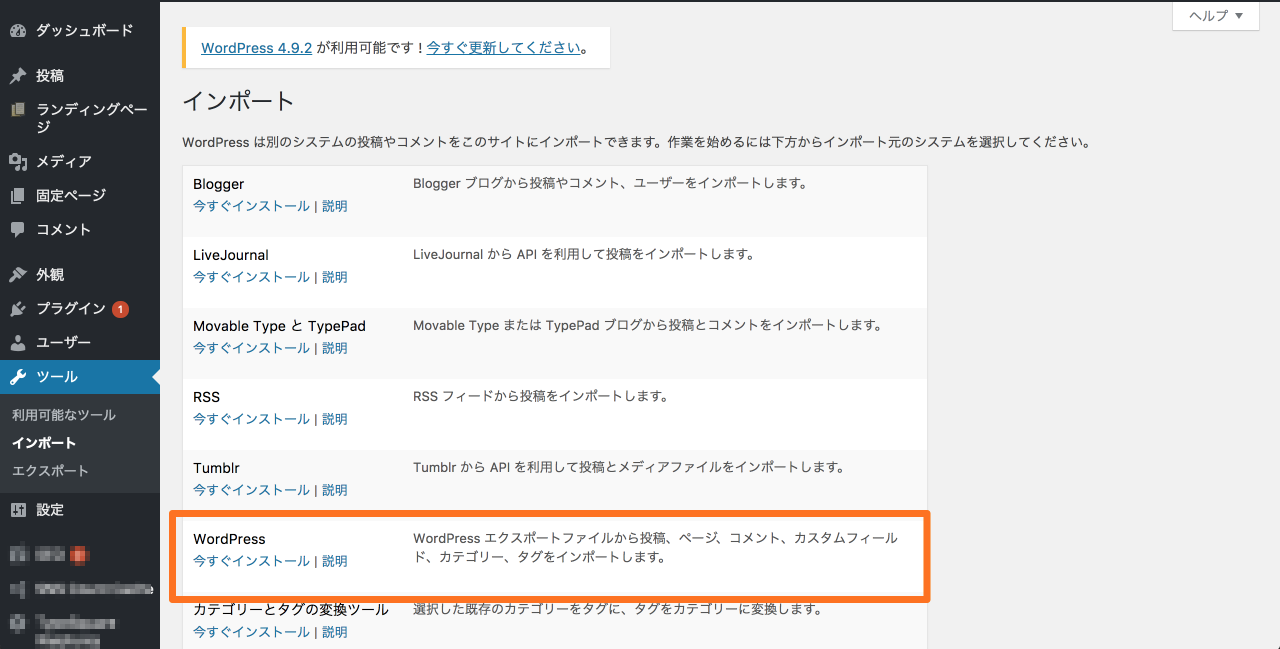This screenshot has height=649, width=1280.
Task: Open the 固定ページ menu
Action: point(80,195)
